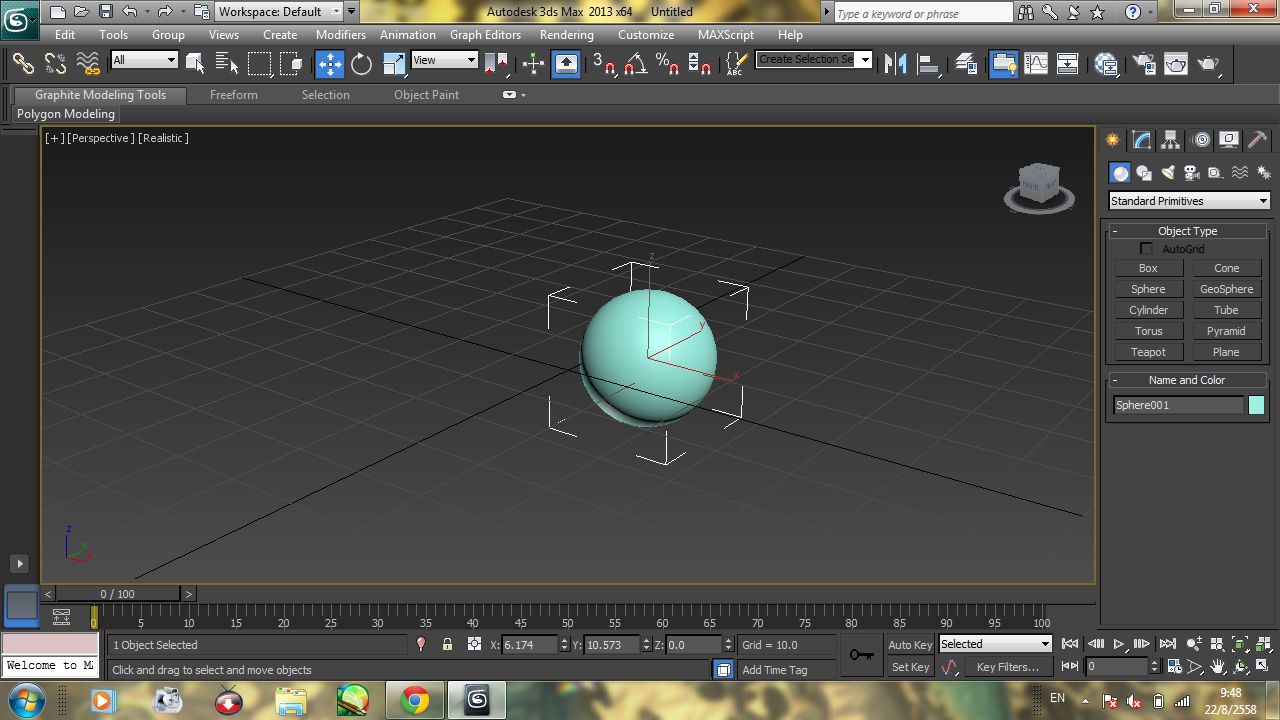Screen dimensions: 1280x720
Task: Toggle the selection lock padlock
Action: point(447,645)
